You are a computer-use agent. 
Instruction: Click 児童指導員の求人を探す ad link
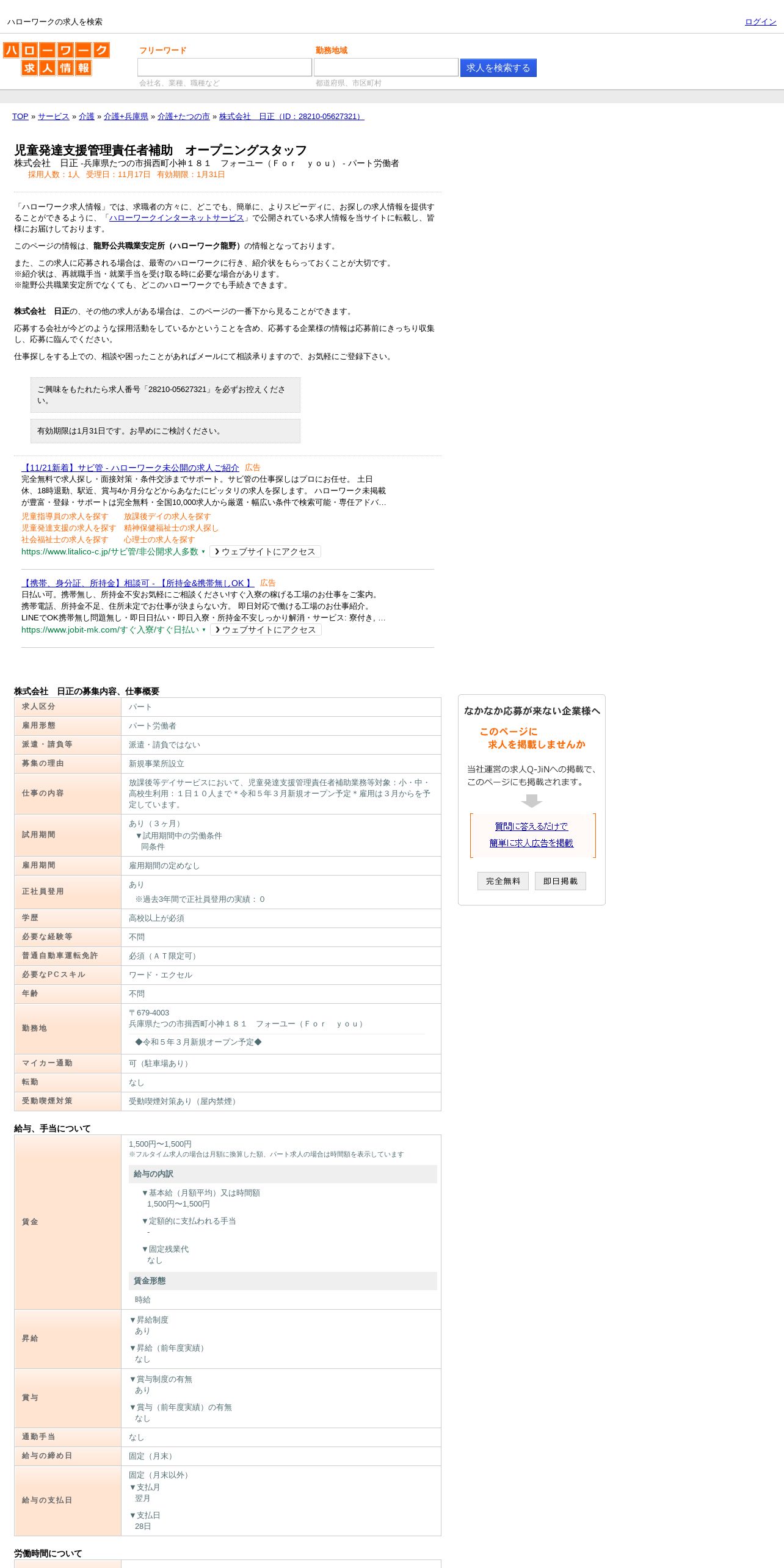pyautogui.click(x=65, y=517)
